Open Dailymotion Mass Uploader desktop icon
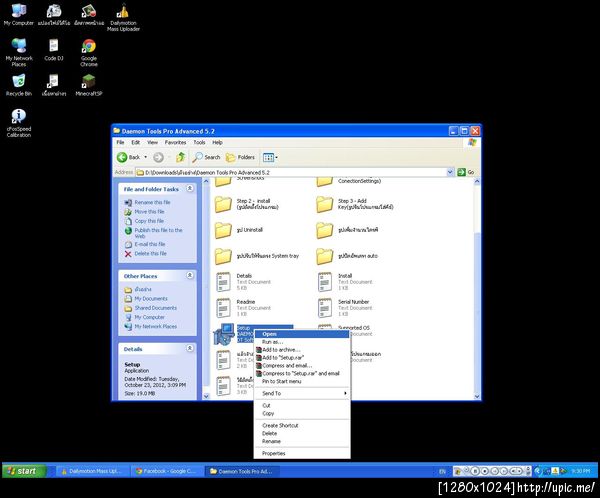 (123, 17)
